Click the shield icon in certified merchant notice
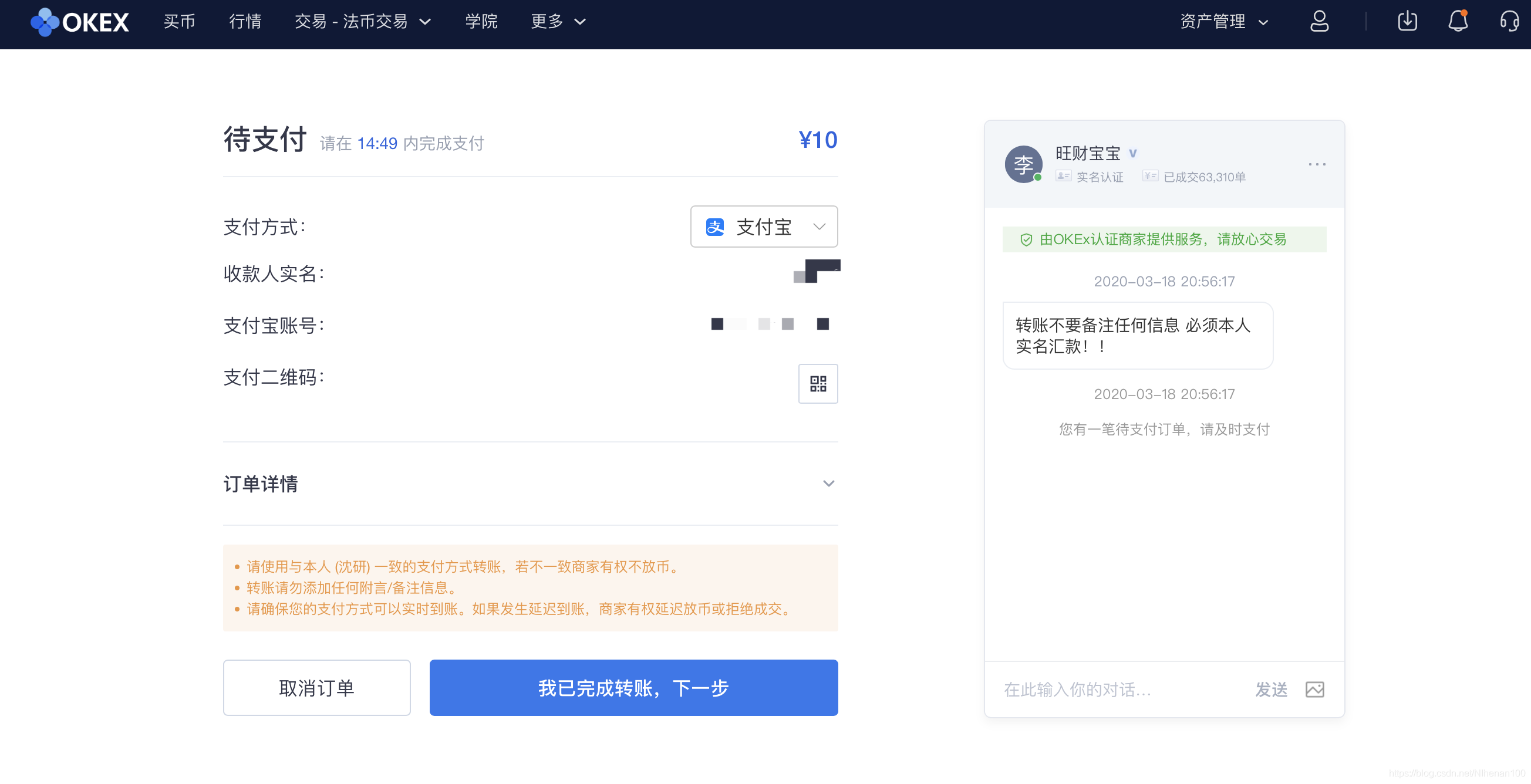1531x784 pixels. tap(1026, 239)
